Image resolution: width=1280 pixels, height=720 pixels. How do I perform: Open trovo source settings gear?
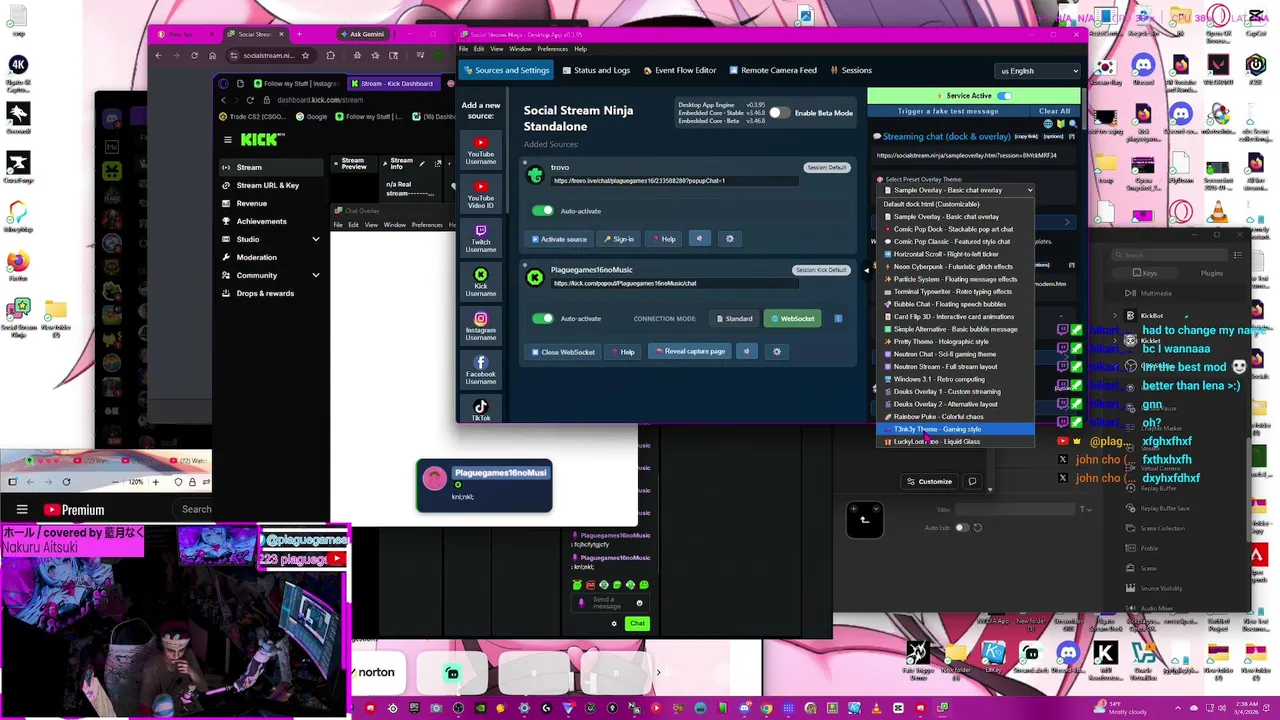[729, 239]
